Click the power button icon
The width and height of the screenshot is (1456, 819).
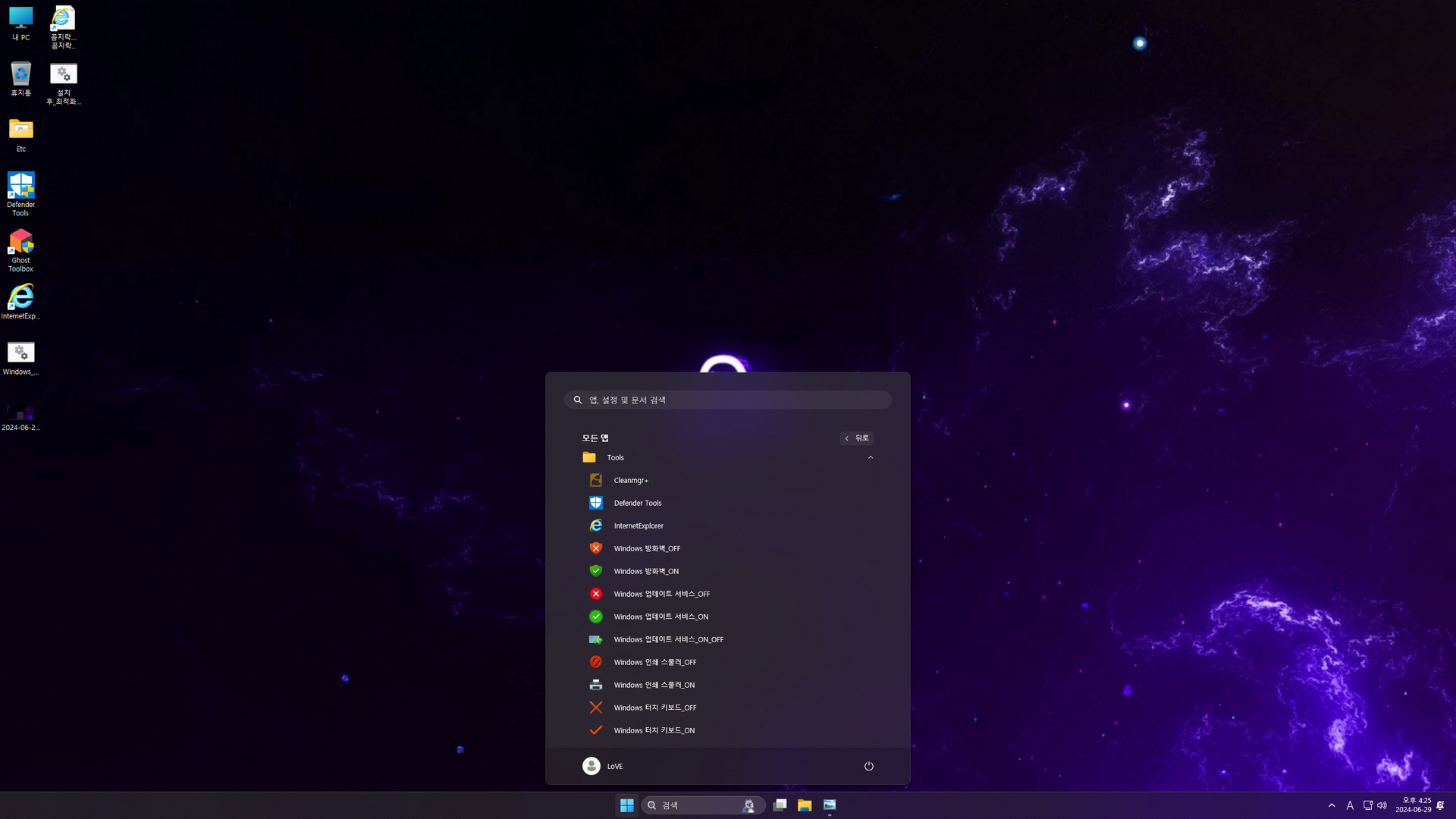click(869, 766)
